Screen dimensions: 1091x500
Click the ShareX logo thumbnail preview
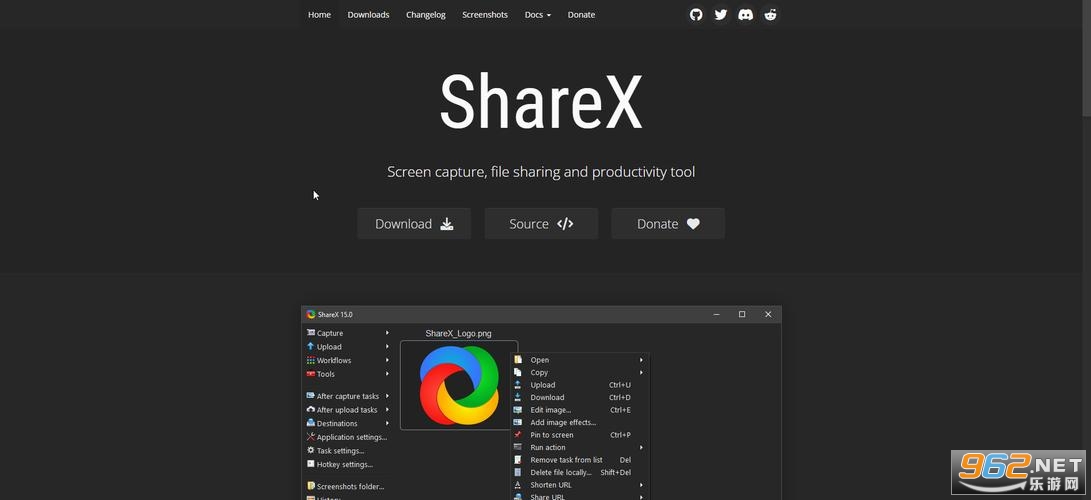pos(459,385)
